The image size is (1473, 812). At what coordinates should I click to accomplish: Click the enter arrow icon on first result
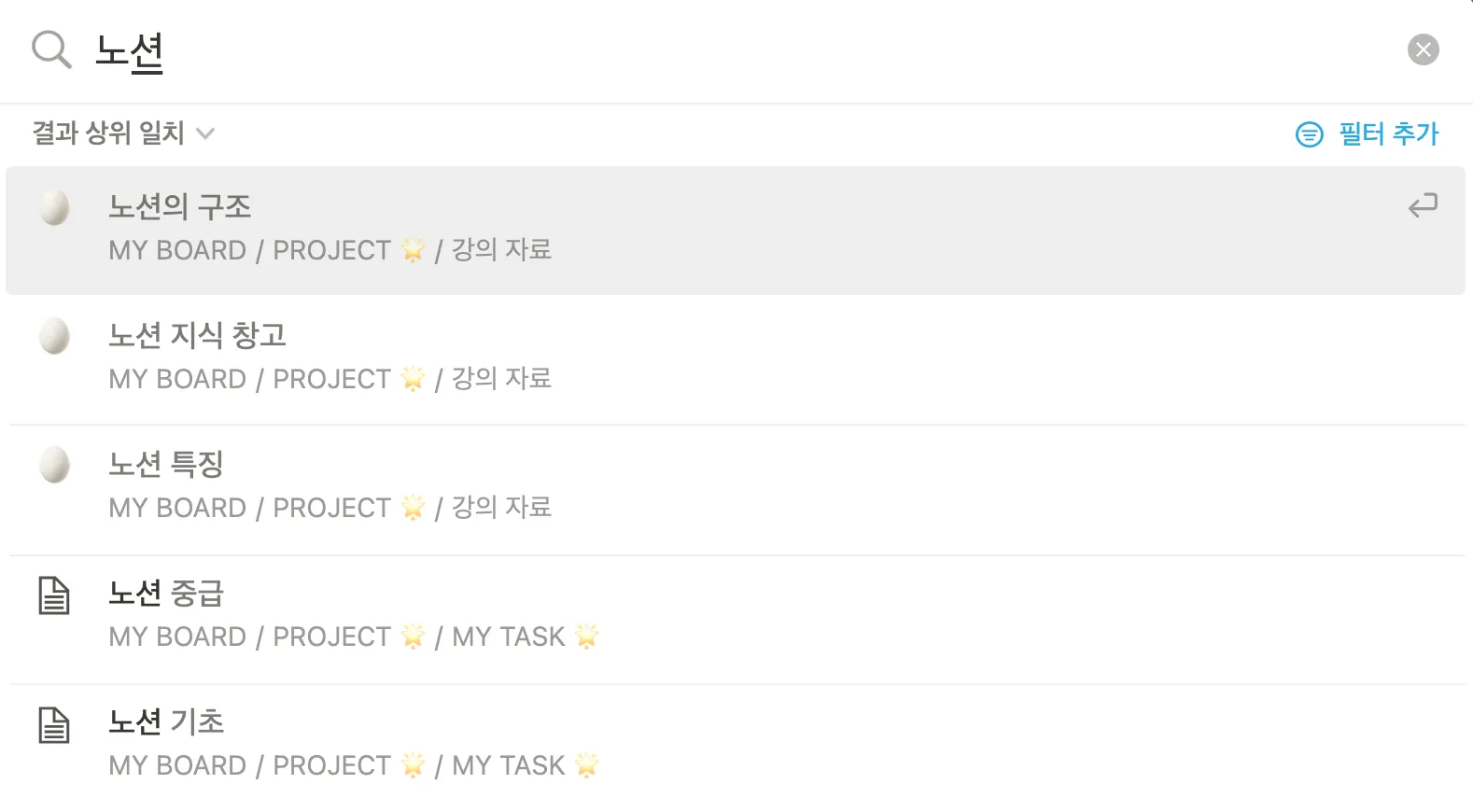pos(1423,205)
